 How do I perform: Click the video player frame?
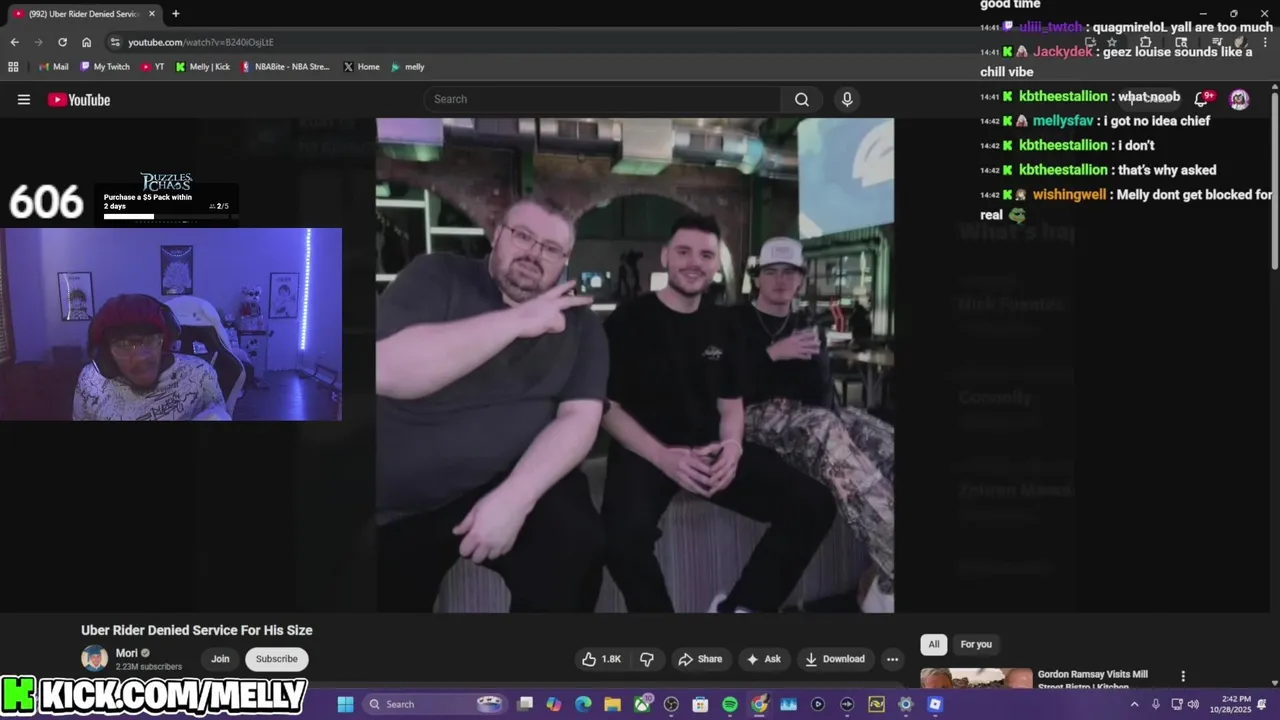635,365
